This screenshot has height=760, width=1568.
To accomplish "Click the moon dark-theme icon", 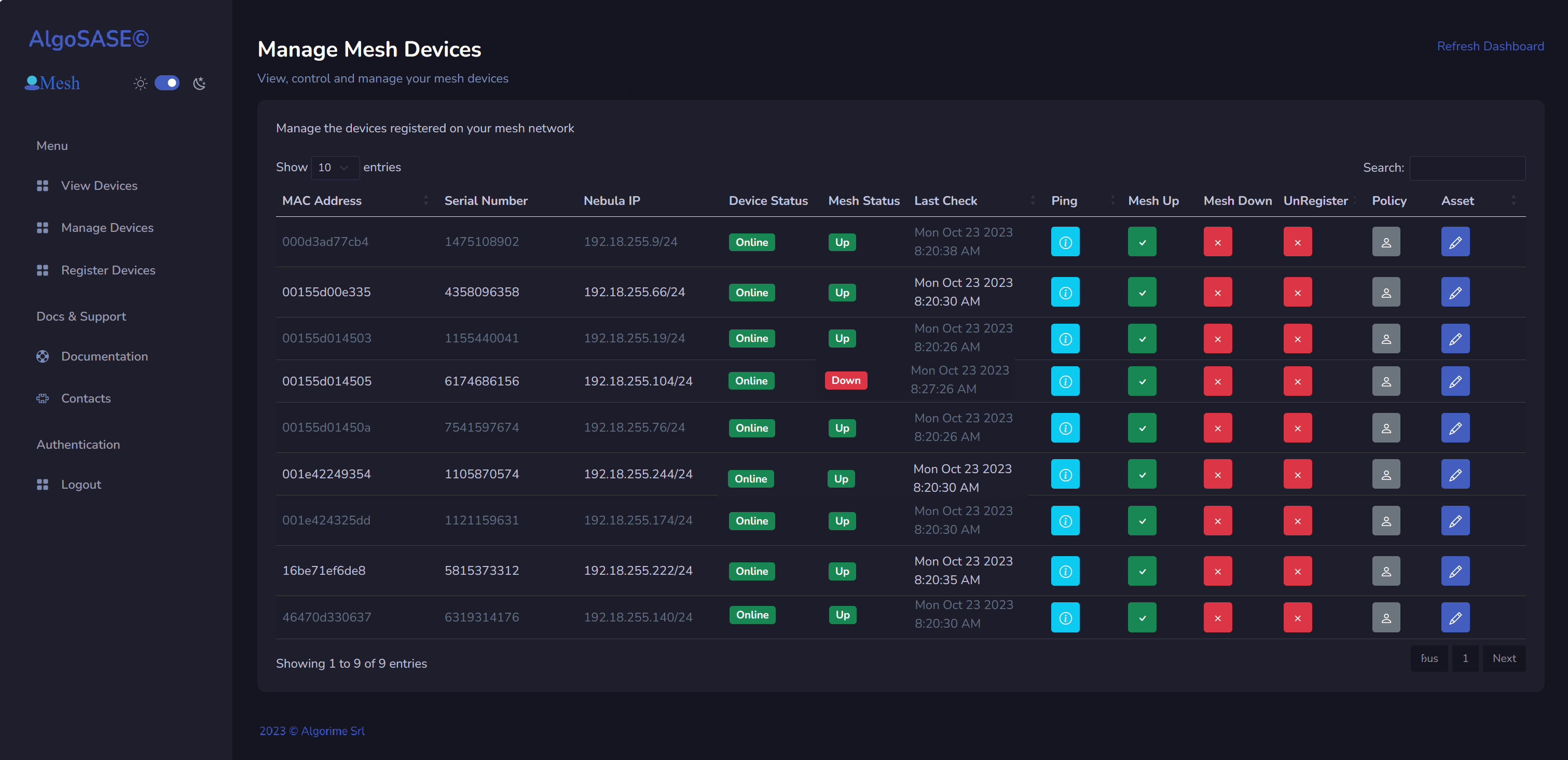I will pyautogui.click(x=199, y=83).
